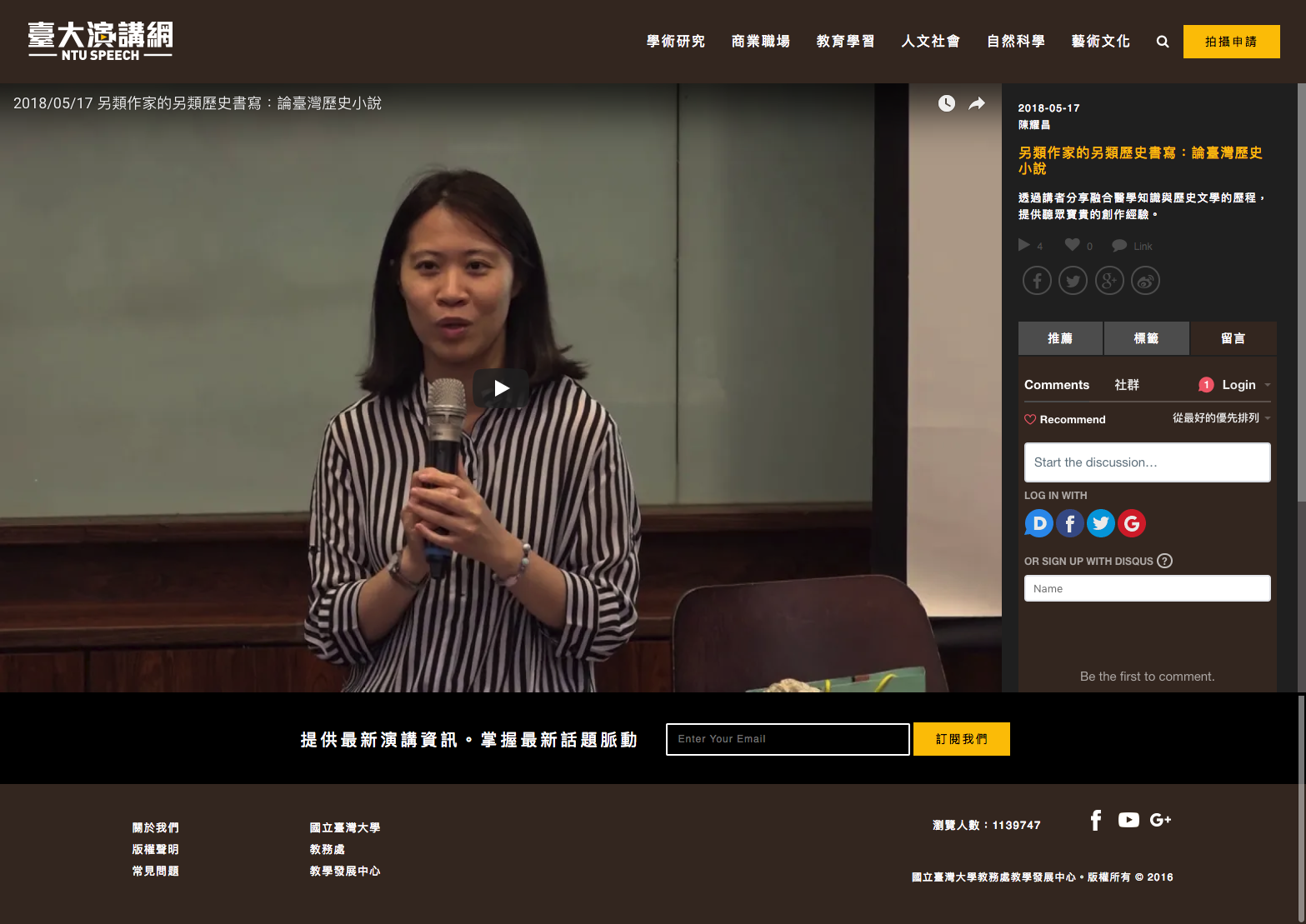Image resolution: width=1306 pixels, height=924 pixels.
Task: Click the Disqus Name field
Action: pyautogui.click(x=1147, y=588)
